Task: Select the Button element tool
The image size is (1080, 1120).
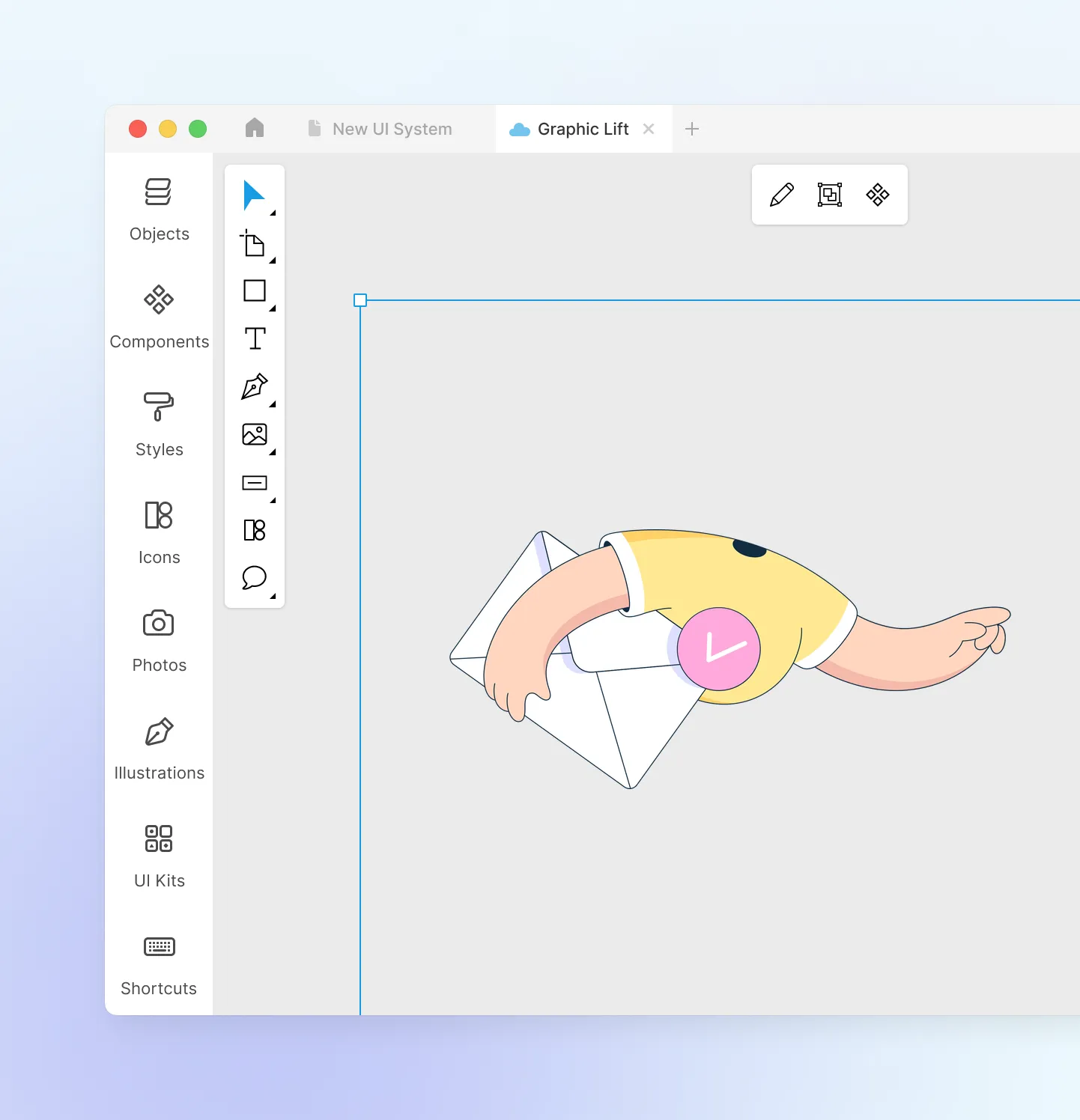Action: [x=255, y=483]
